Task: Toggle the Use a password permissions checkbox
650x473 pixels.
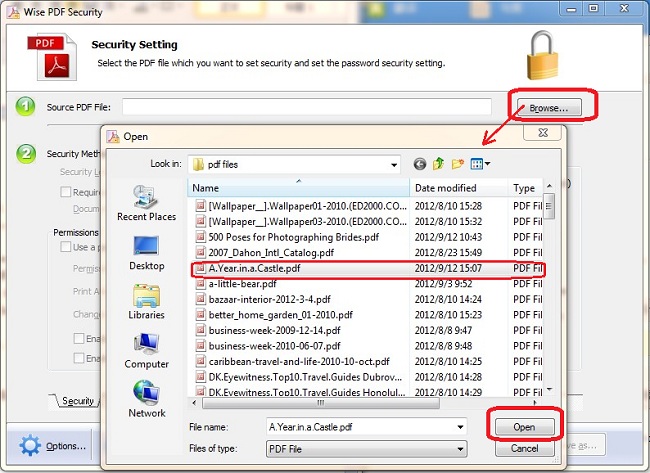Action: pyautogui.click(x=65, y=247)
